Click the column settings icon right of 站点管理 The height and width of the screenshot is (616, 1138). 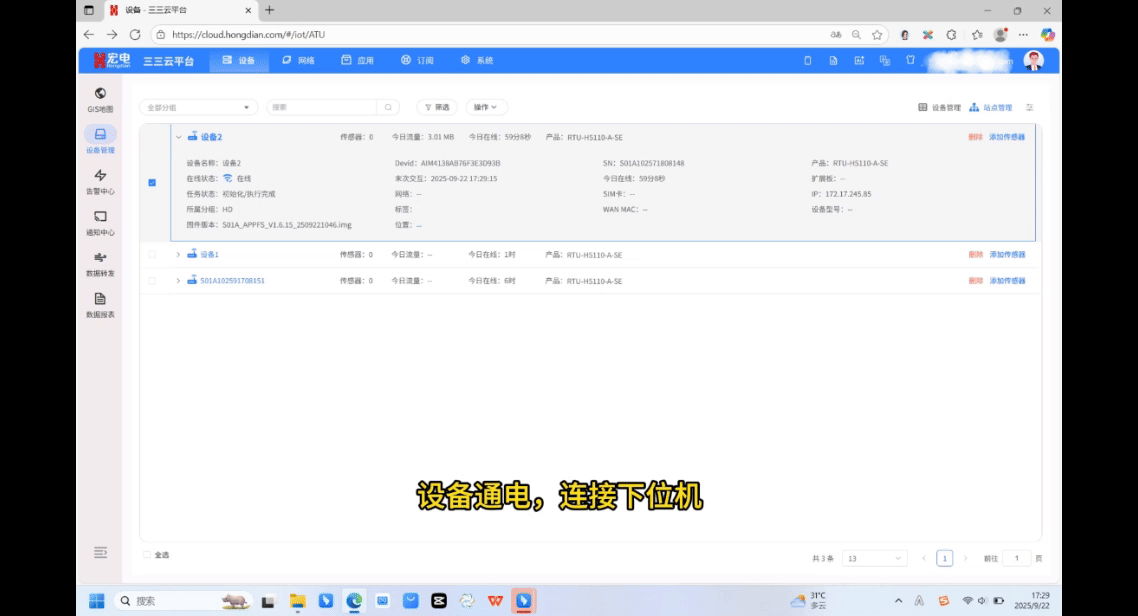click(x=1030, y=107)
